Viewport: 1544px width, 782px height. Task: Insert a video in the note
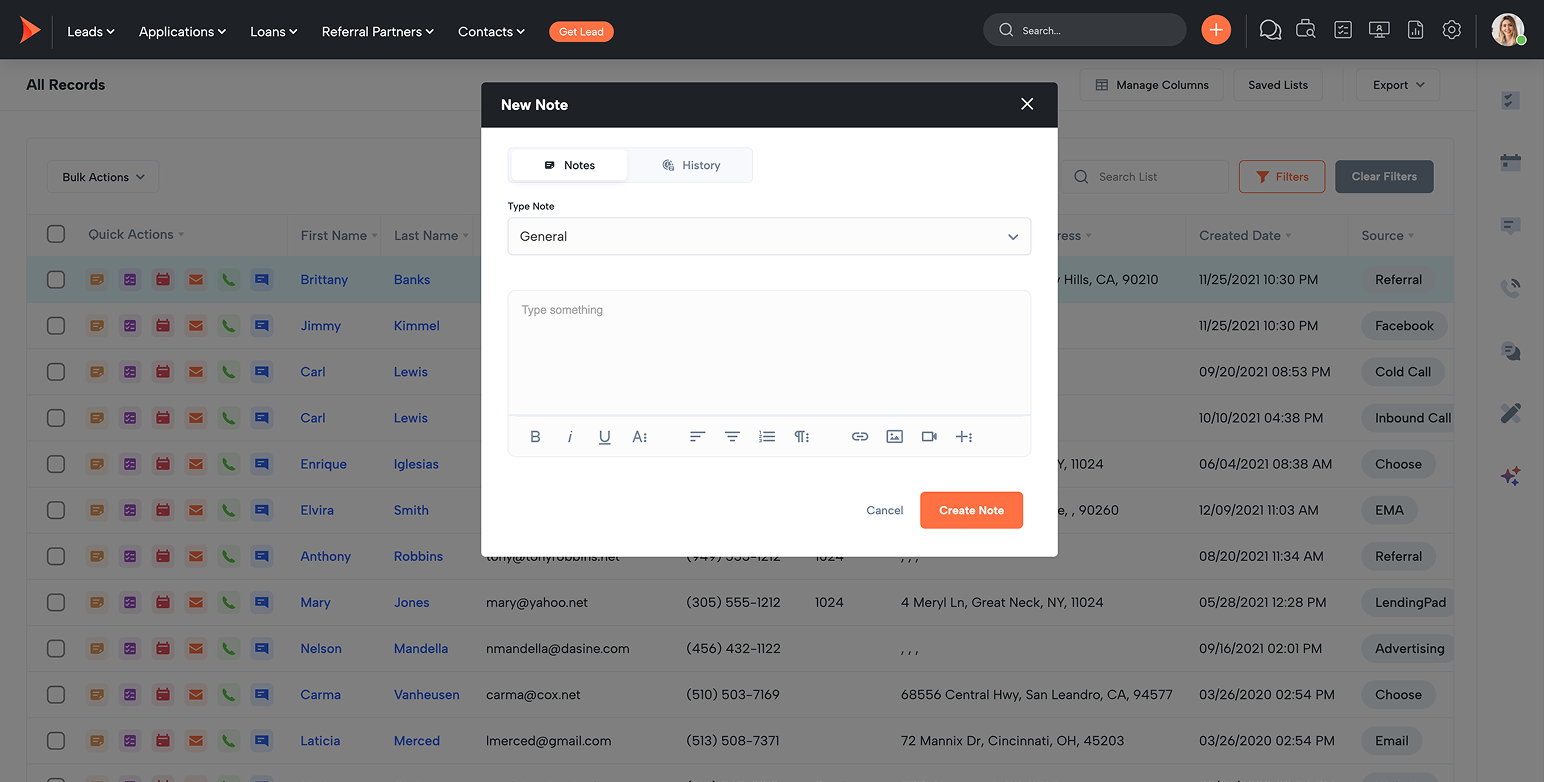point(929,437)
